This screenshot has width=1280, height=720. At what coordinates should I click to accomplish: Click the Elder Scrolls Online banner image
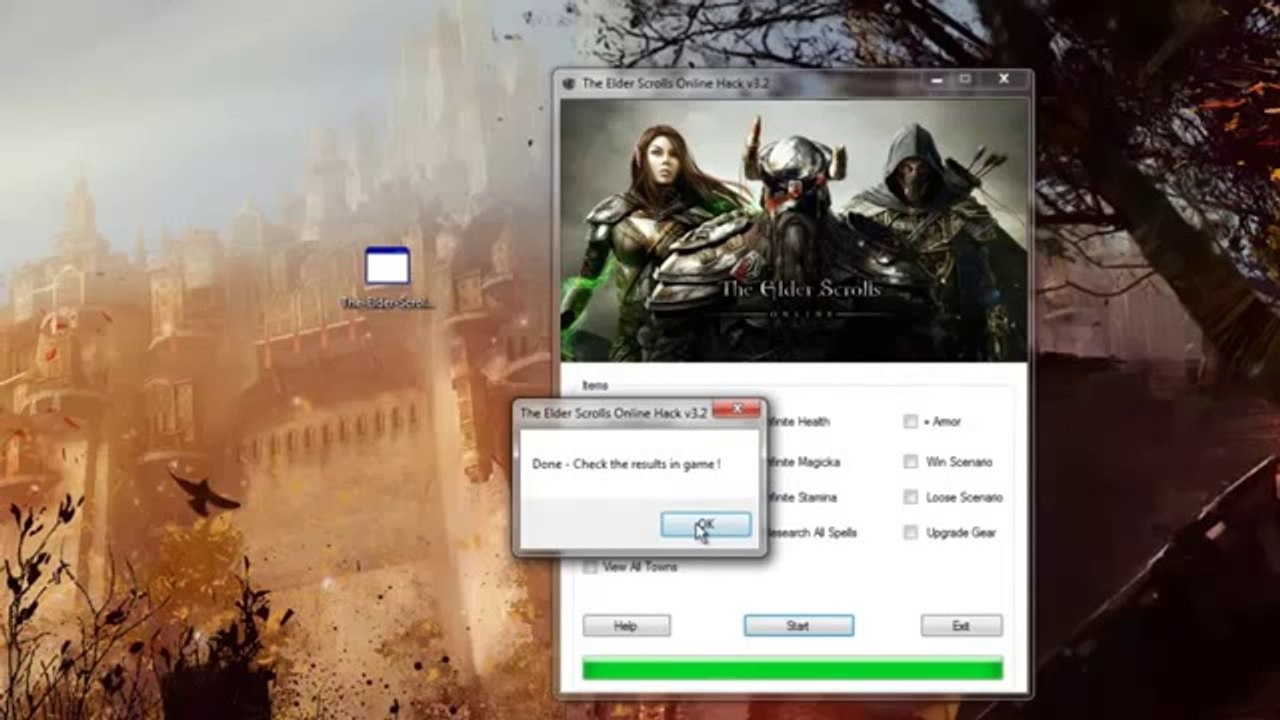pos(794,229)
